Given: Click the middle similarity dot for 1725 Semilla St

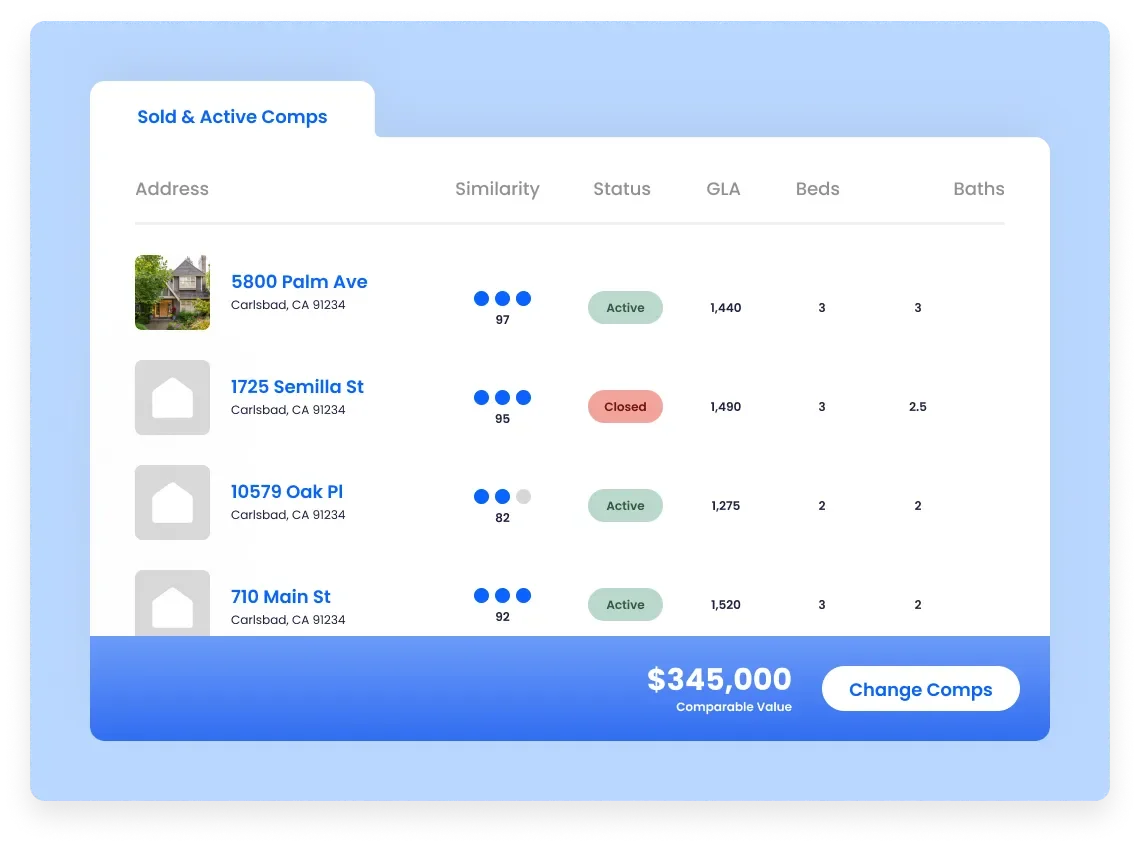Looking at the screenshot, I should tap(503, 396).
